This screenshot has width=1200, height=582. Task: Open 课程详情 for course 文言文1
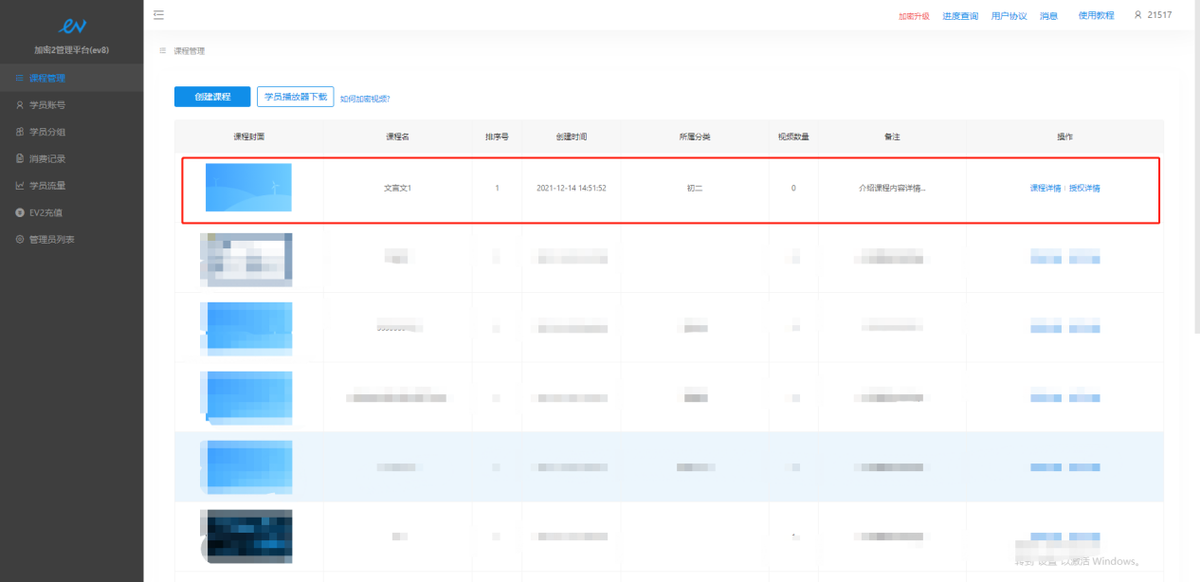[x=1045, y=188]
